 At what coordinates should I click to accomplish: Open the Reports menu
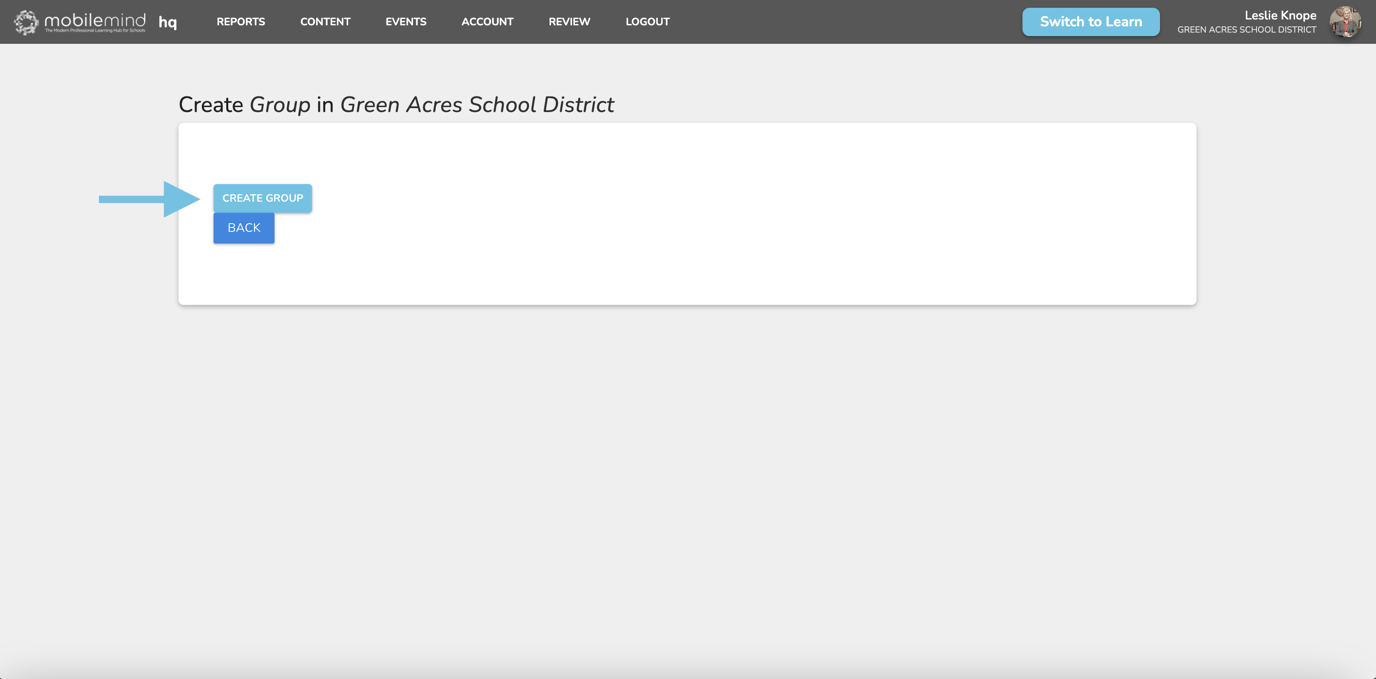[x=241, y=22]
